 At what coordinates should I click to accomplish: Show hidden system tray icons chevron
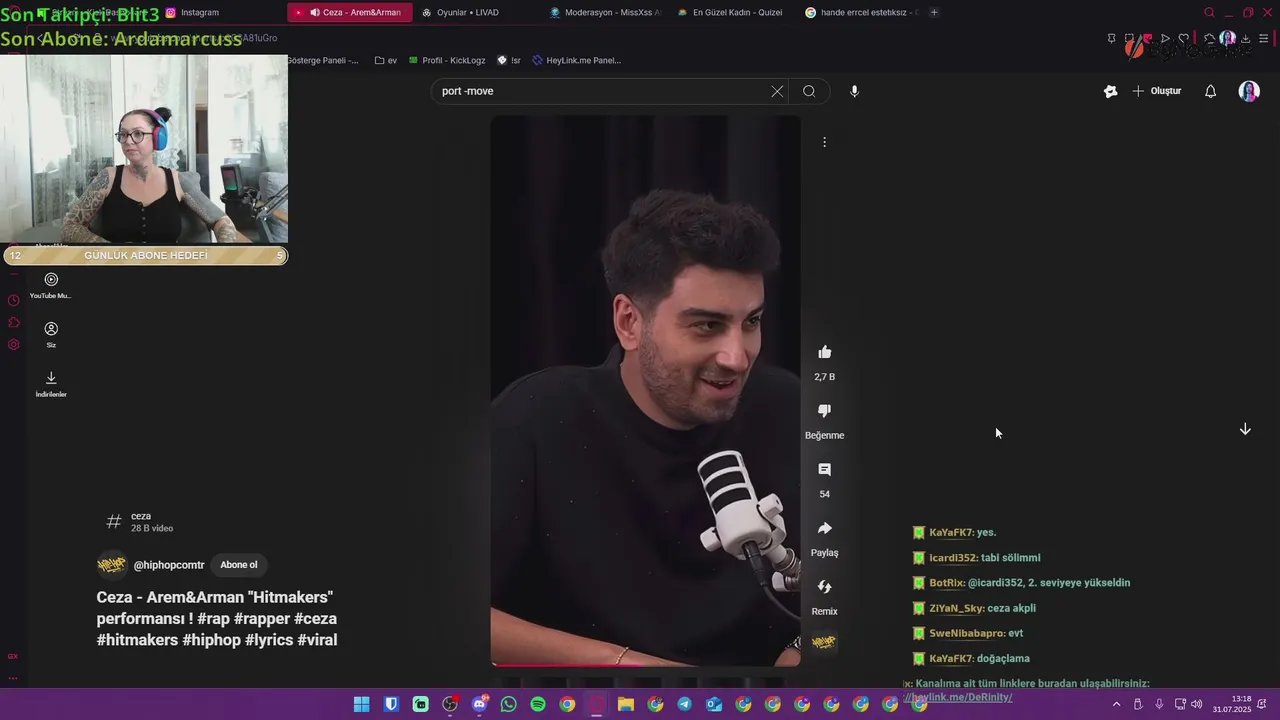[x=1117, y=704]
